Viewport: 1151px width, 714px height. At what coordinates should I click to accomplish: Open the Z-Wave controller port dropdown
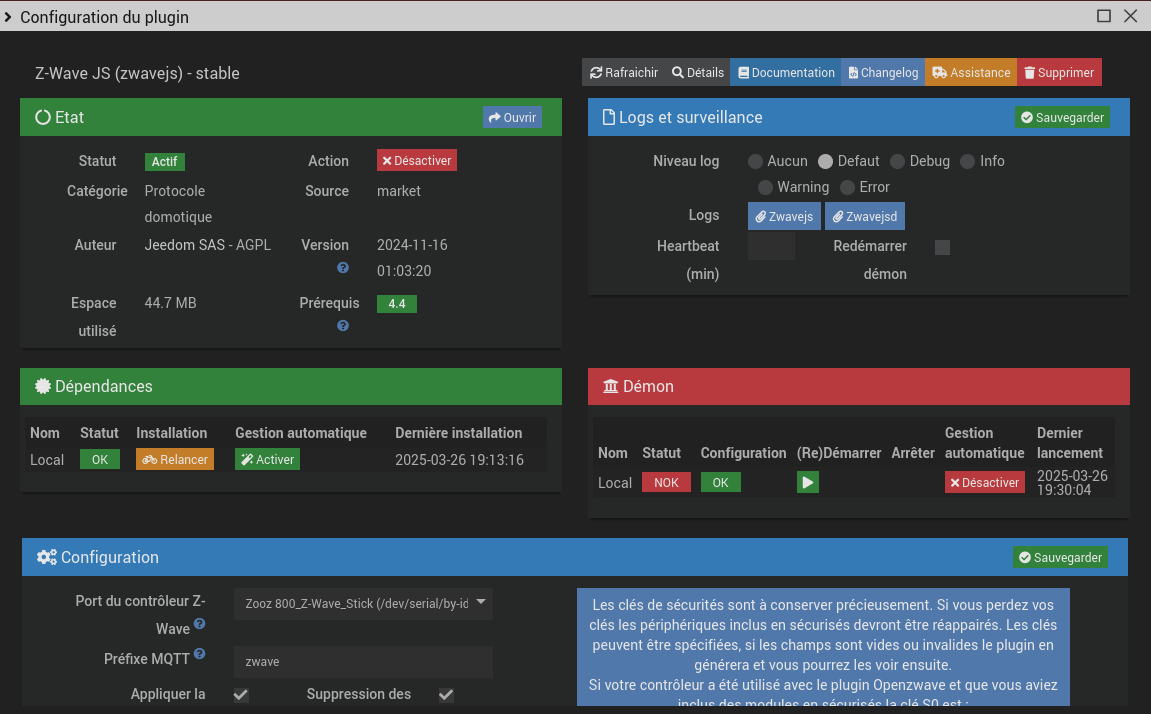363,603
